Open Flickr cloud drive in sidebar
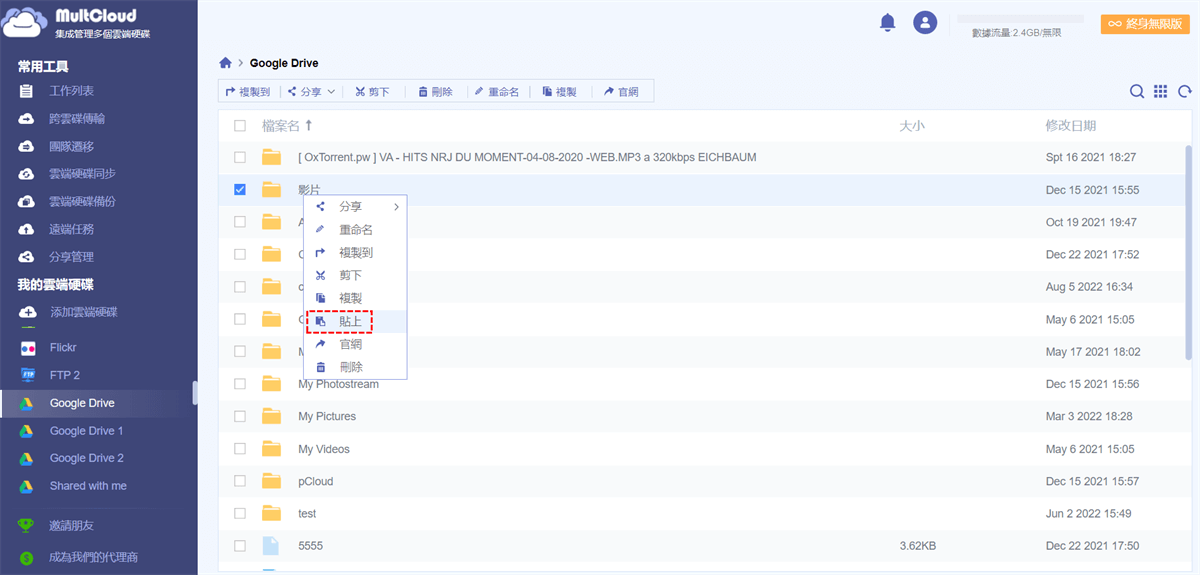1200x575 pixels. tap(63, 348)
